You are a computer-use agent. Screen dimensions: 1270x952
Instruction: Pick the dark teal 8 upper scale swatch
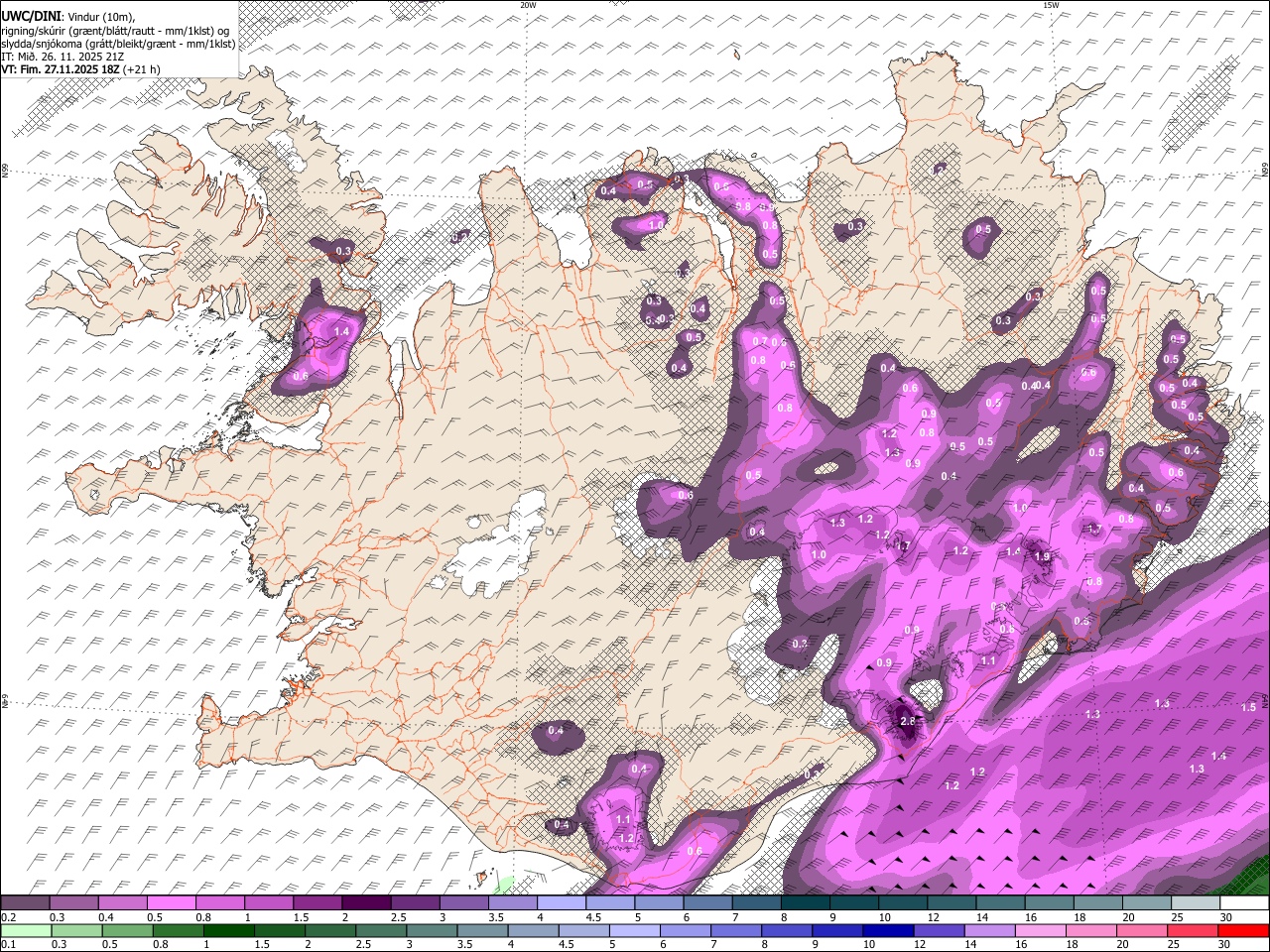[805, 903]
